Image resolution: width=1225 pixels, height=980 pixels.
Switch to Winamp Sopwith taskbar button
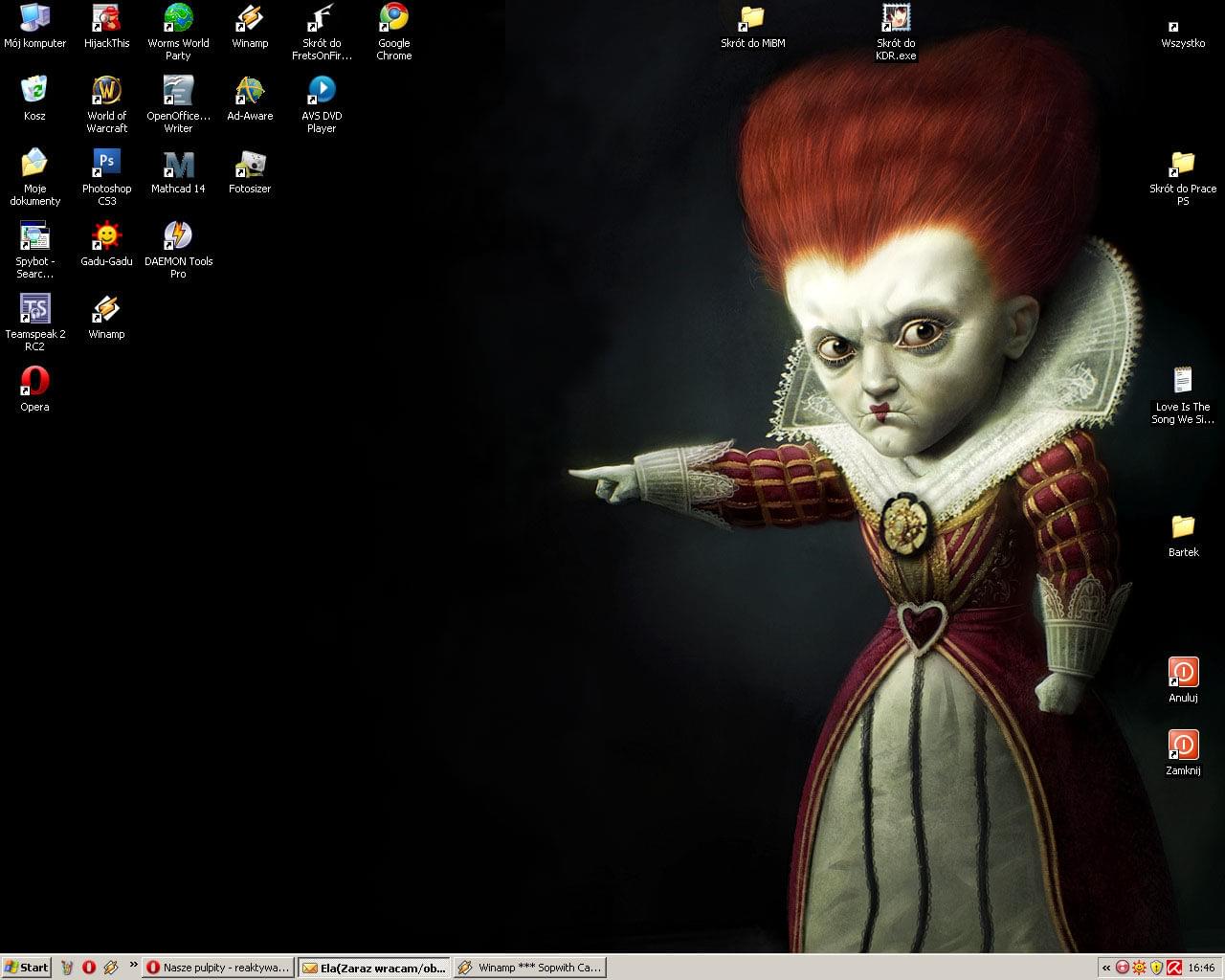(530, 968)
